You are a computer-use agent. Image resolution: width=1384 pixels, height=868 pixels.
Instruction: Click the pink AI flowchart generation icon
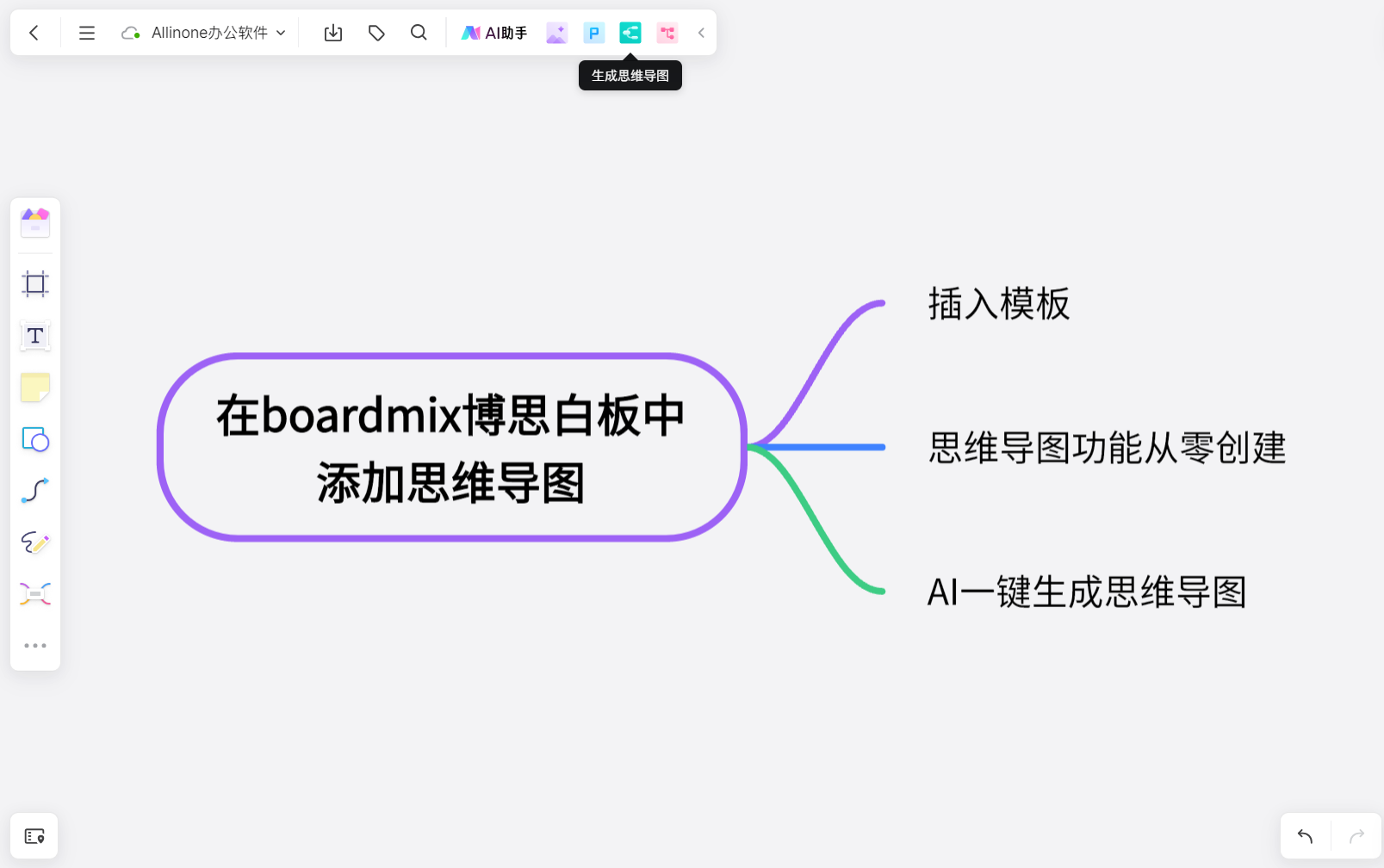click(667, 32)
